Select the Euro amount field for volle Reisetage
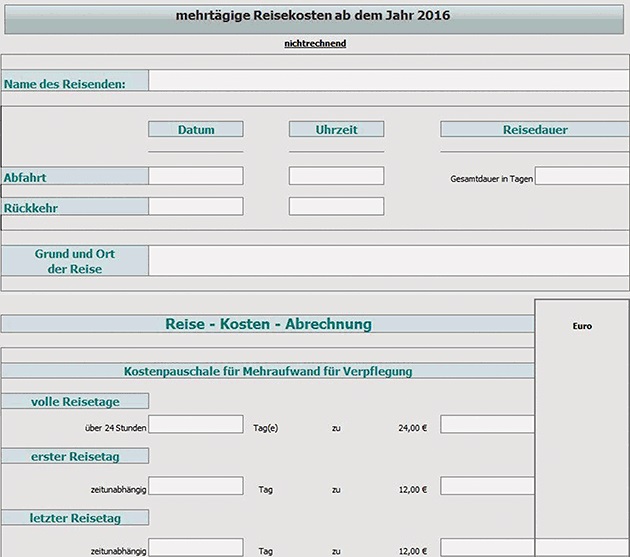Viewport: 630px width, 557px height. (x=487, y=425)
